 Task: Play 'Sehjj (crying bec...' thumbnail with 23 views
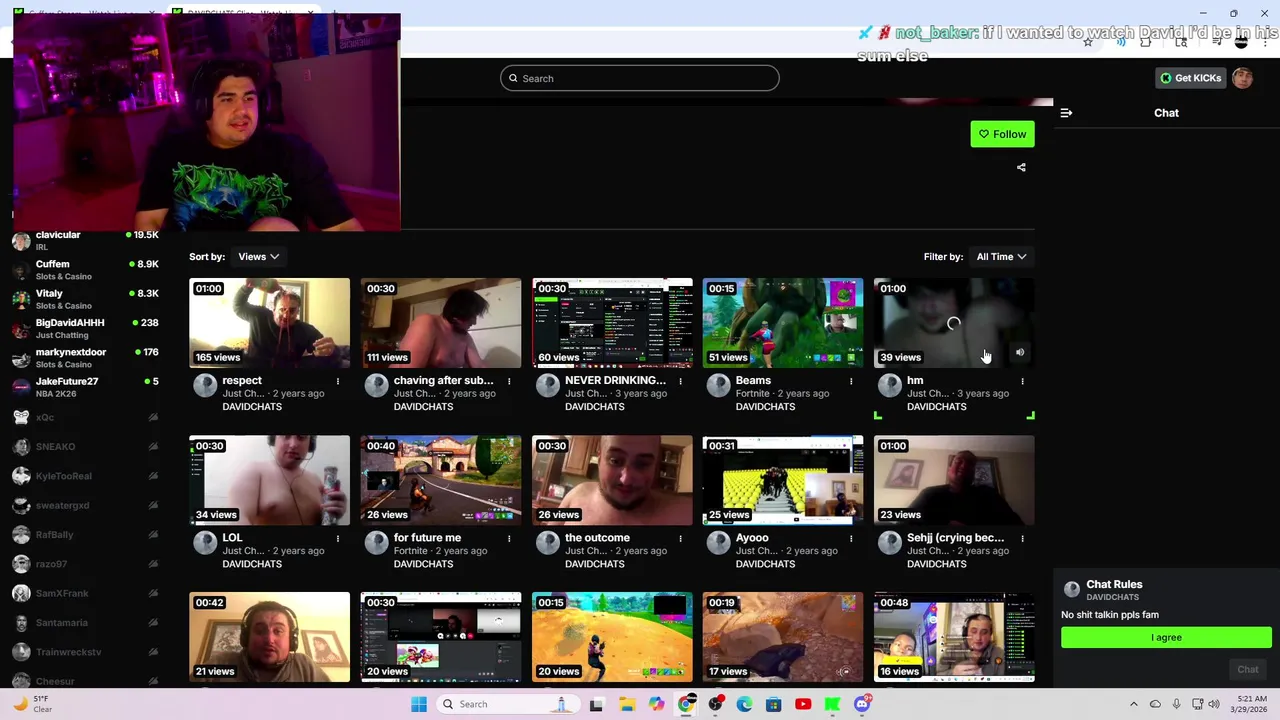[x=954, y=480]
